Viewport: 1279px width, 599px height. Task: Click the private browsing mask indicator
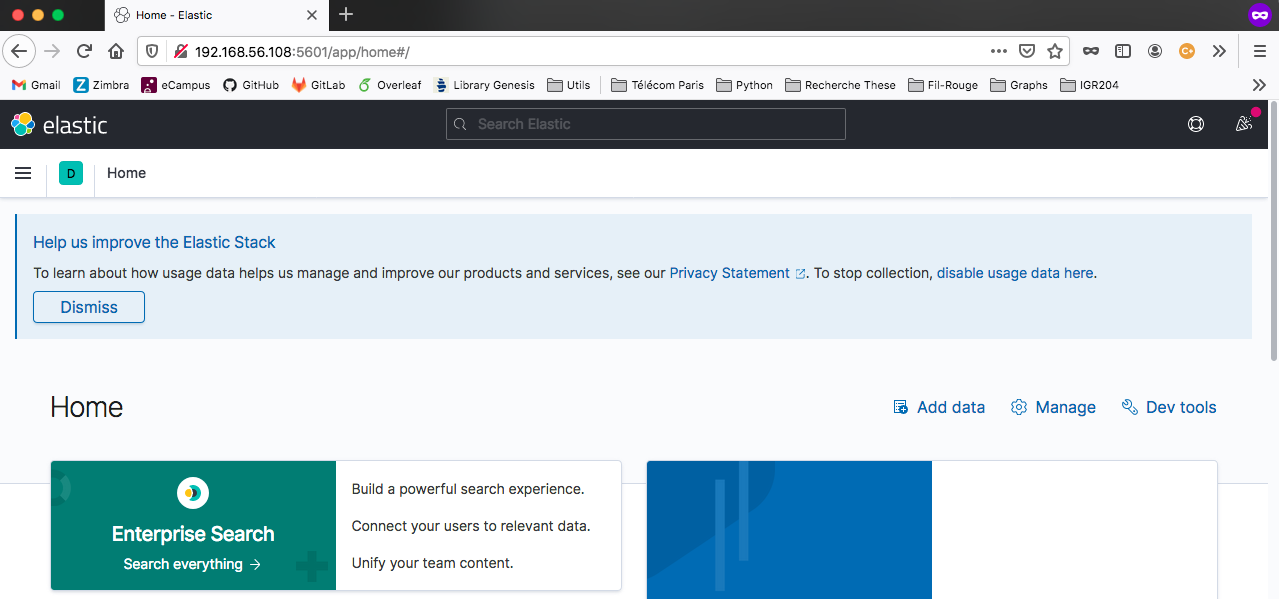click(1259, 15)
